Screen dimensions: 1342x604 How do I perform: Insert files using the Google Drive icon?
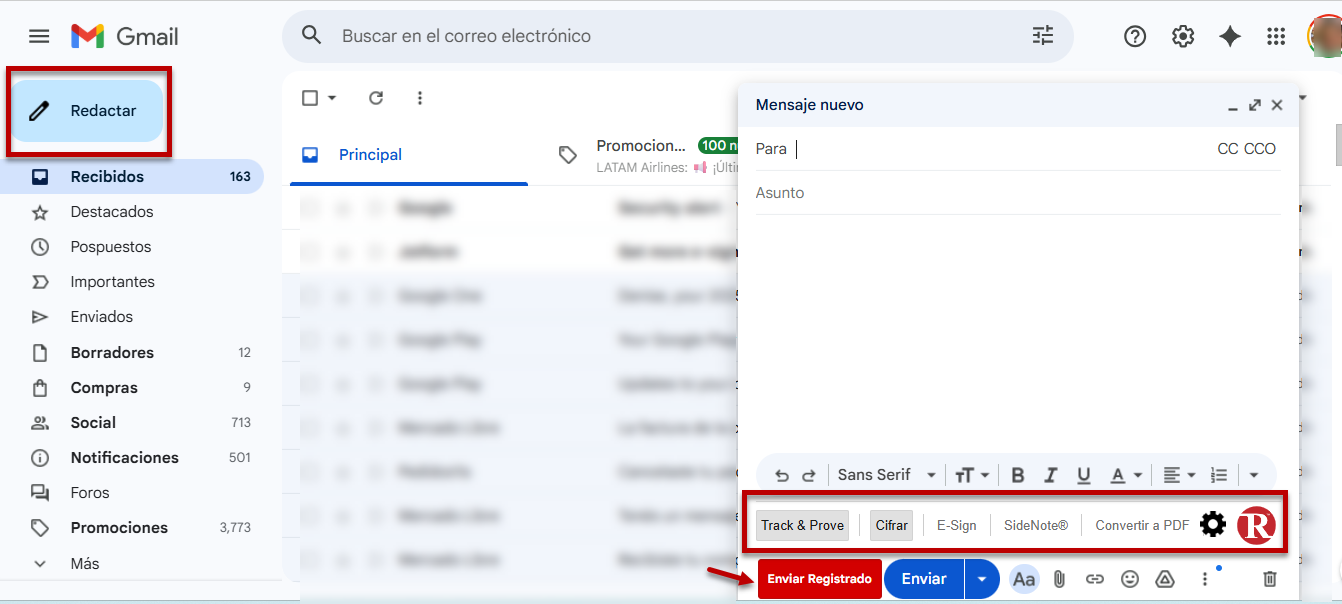click(1164, 579)
